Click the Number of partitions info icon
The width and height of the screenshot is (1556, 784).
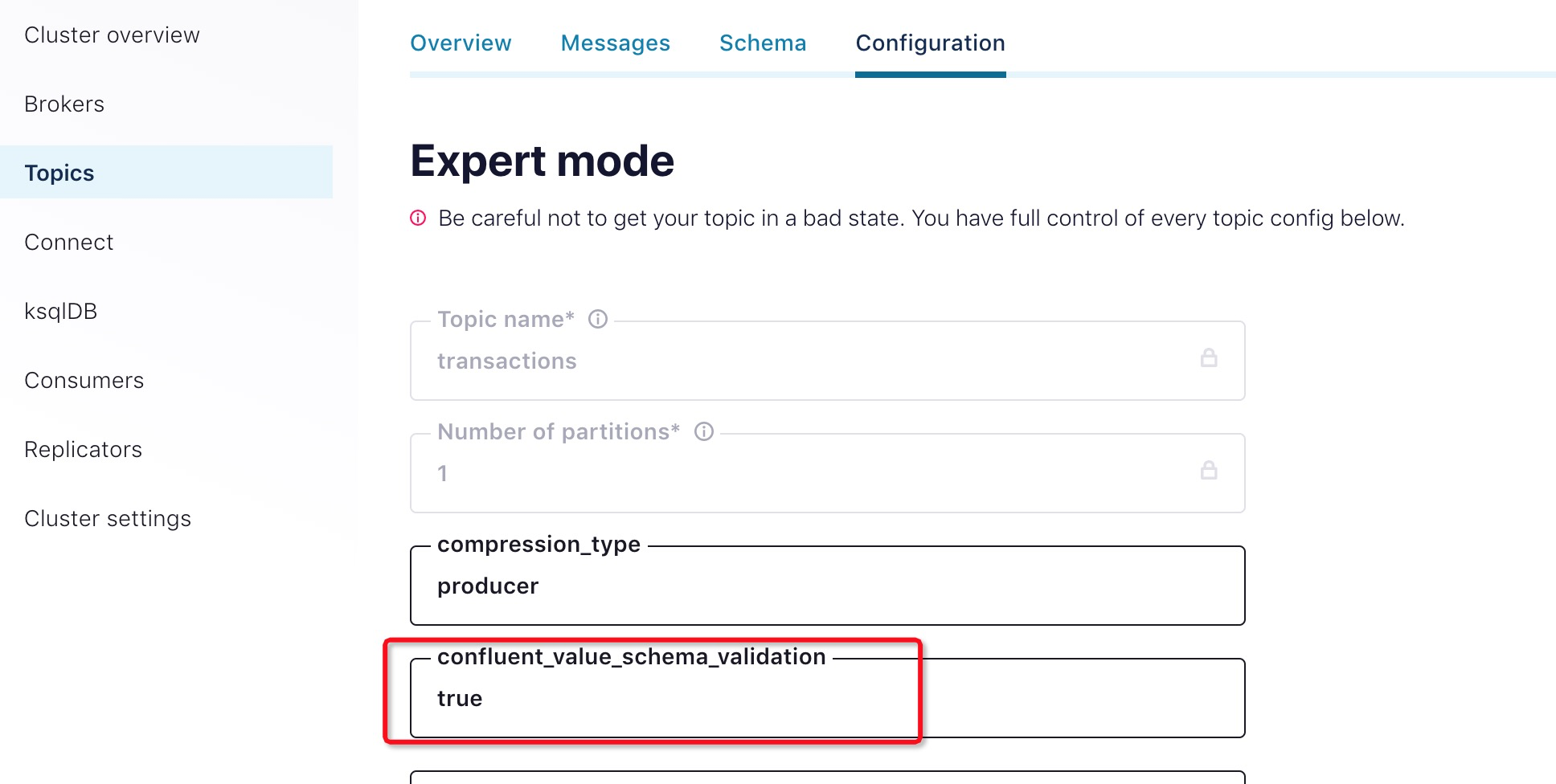704,432
